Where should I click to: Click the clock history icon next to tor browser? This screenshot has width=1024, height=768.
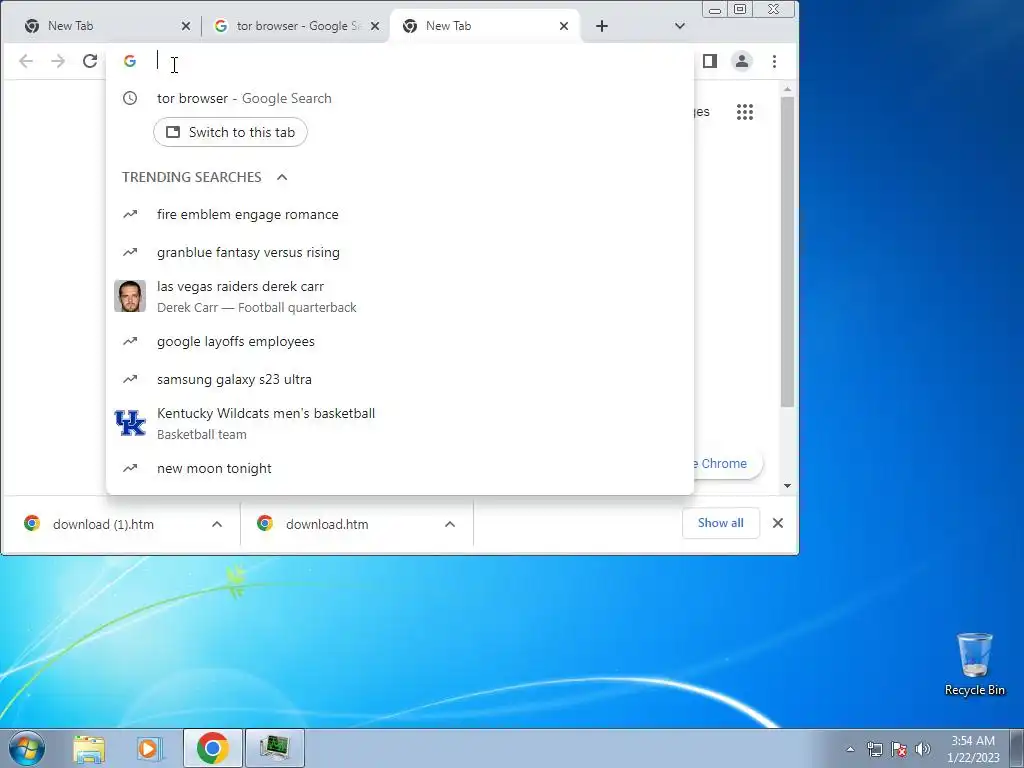(x=130, y=99)
